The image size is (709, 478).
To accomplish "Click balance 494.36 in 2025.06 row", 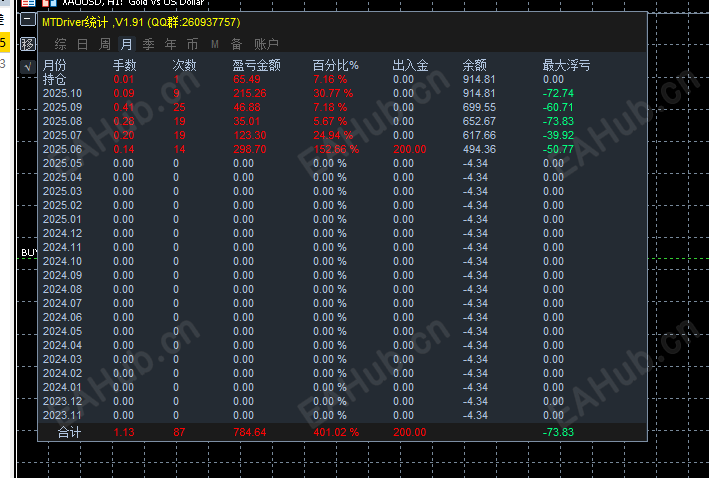I will tap(479, 150).
